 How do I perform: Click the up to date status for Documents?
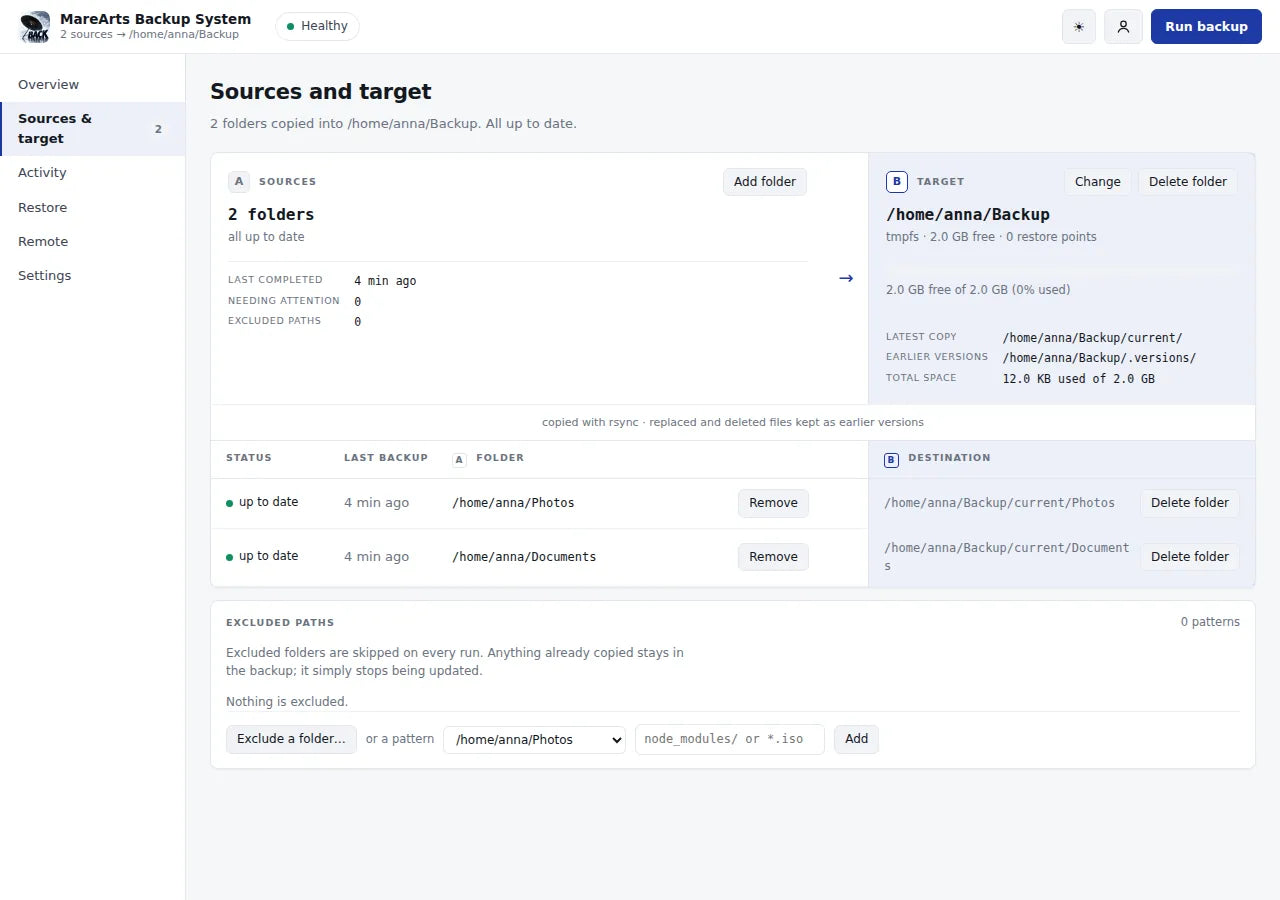262,556
